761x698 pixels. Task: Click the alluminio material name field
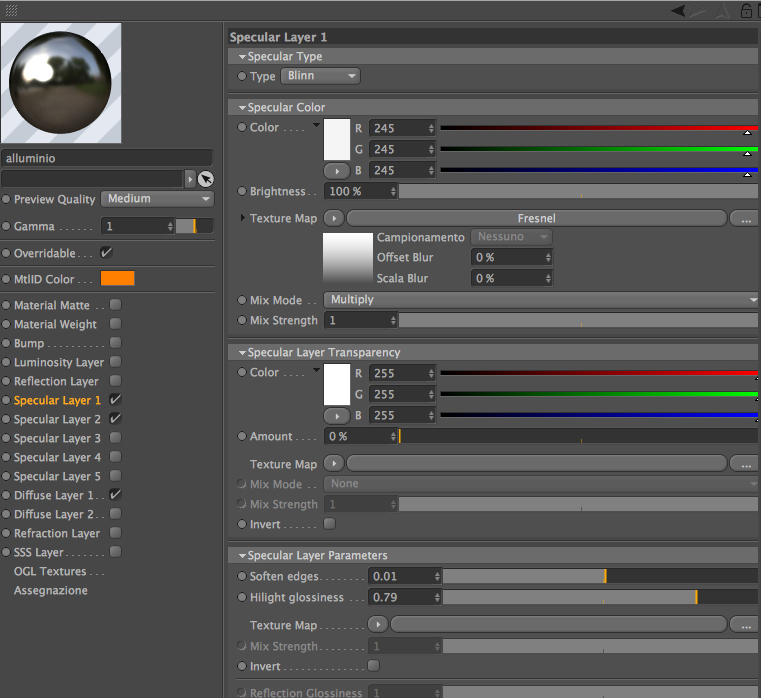click(x=107, y=158)
